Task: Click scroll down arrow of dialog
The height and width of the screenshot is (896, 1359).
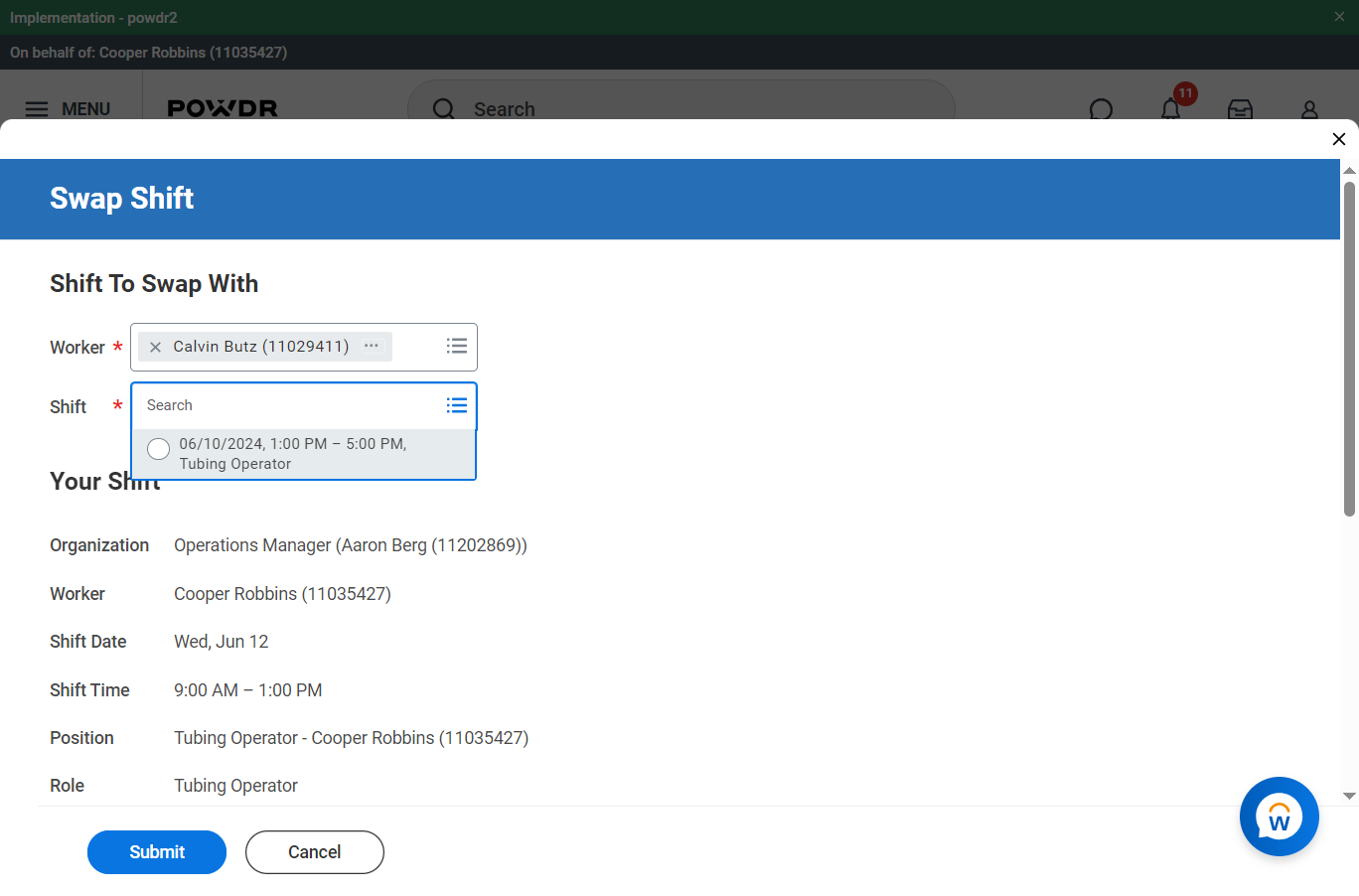Action: coord(1349,796)
